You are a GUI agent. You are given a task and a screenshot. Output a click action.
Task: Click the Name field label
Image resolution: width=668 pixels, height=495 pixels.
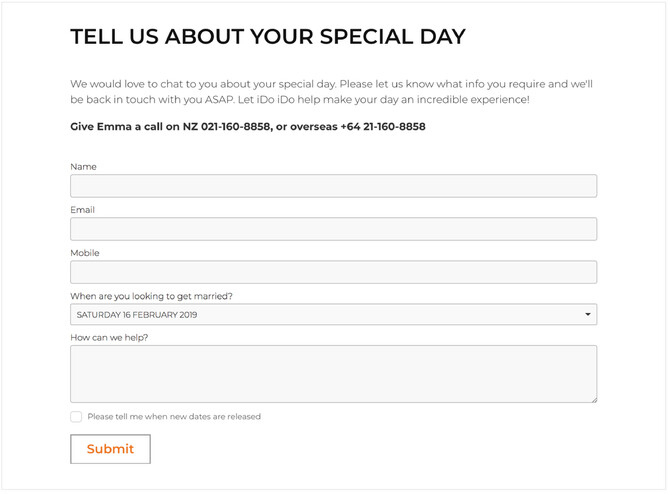pos(83,167)
